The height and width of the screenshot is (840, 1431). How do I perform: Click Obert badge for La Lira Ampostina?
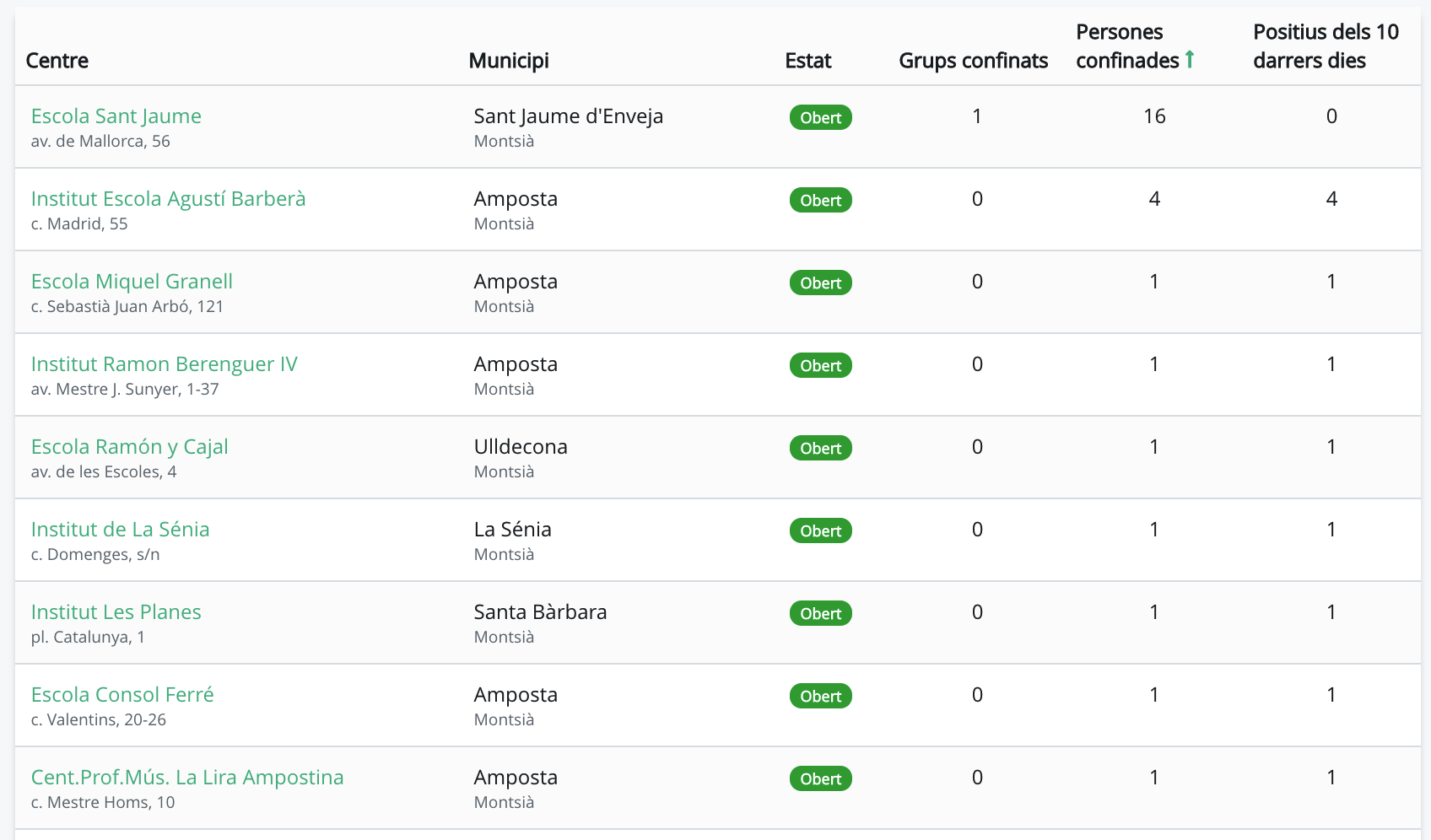pos(821,778)
